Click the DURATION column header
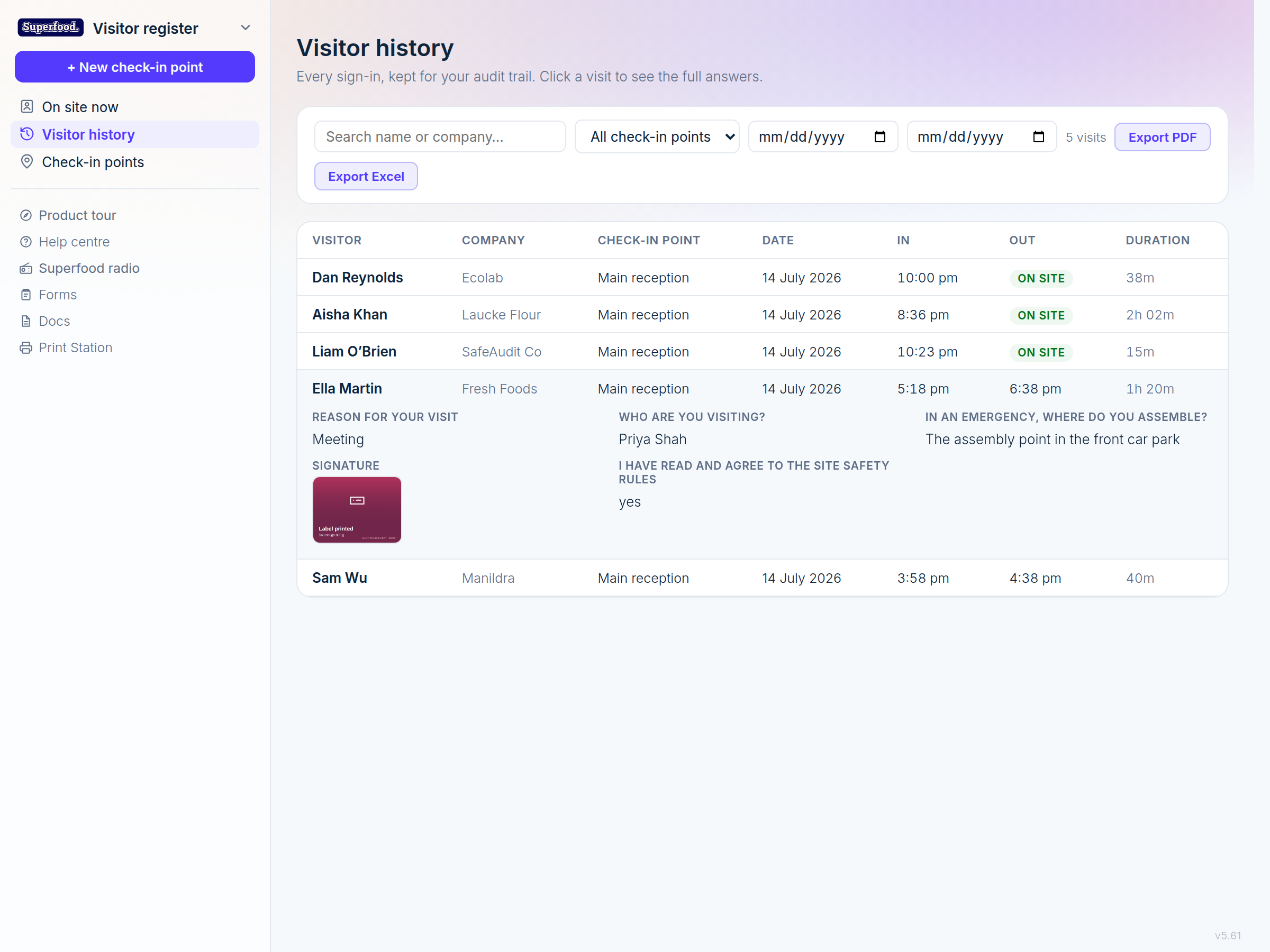Viewport: 1270px width, 952px height. point(1157,241)
